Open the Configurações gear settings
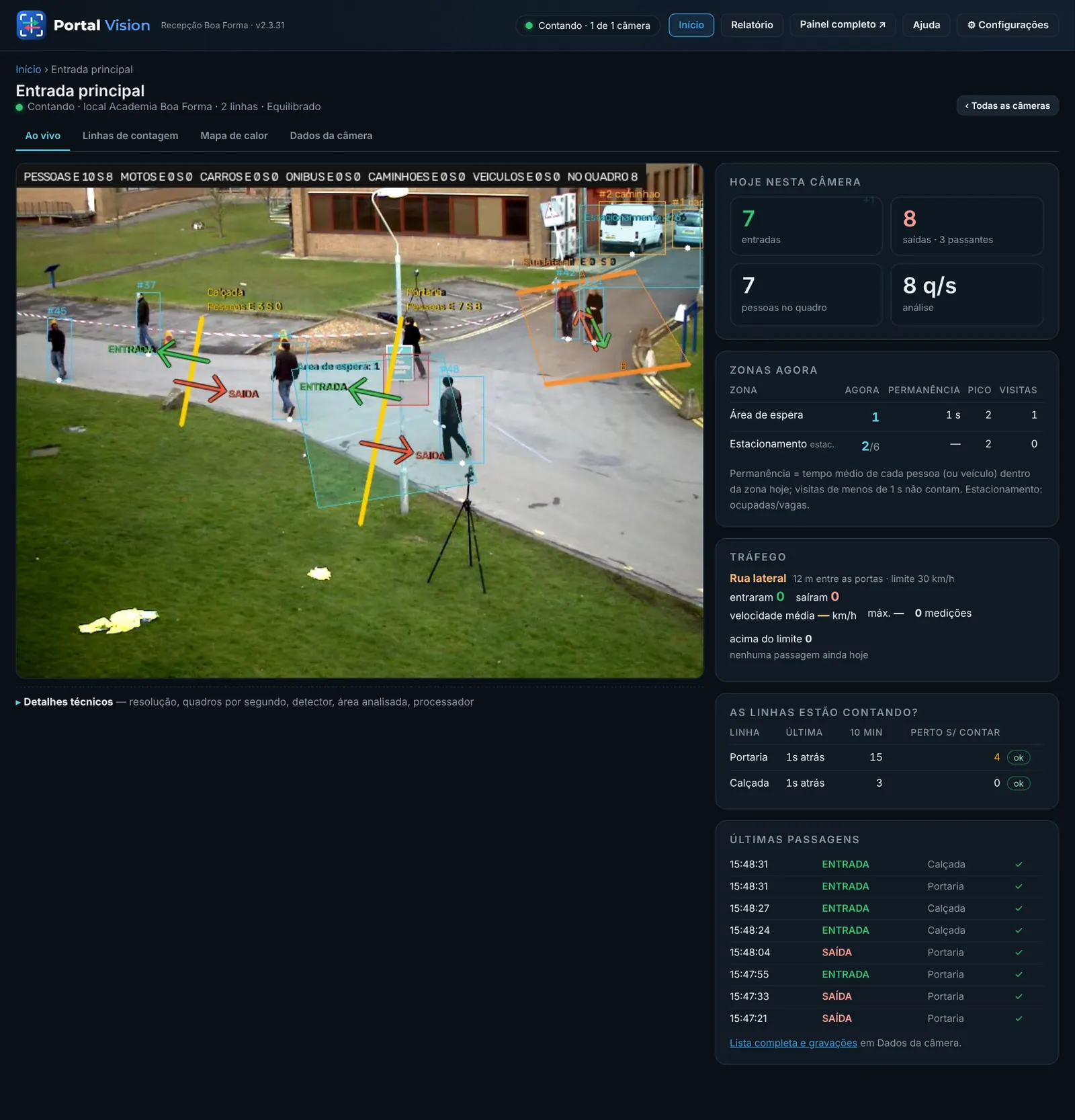The height and width of the screenshot is (1120, 1075). point(1007,25)
